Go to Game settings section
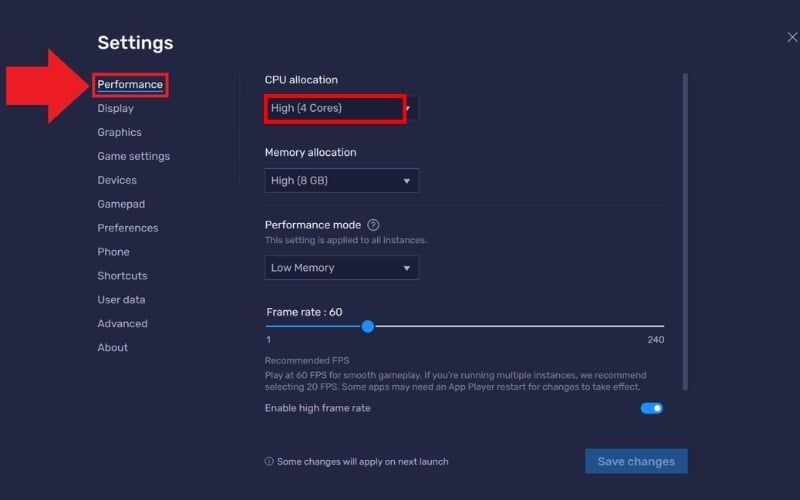Viewport: 800px width, 500px height. 133,157
